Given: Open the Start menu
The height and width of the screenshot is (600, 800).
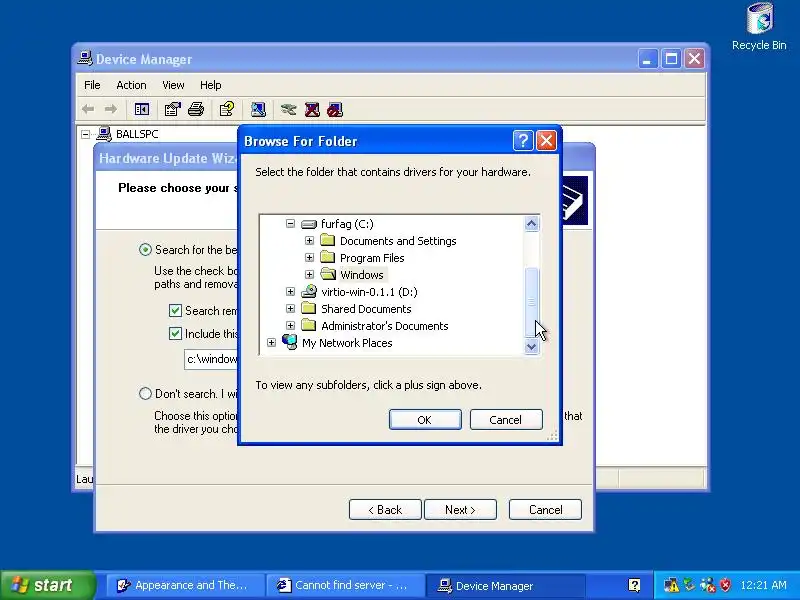Looking at the screenshot, I should 47,585.
